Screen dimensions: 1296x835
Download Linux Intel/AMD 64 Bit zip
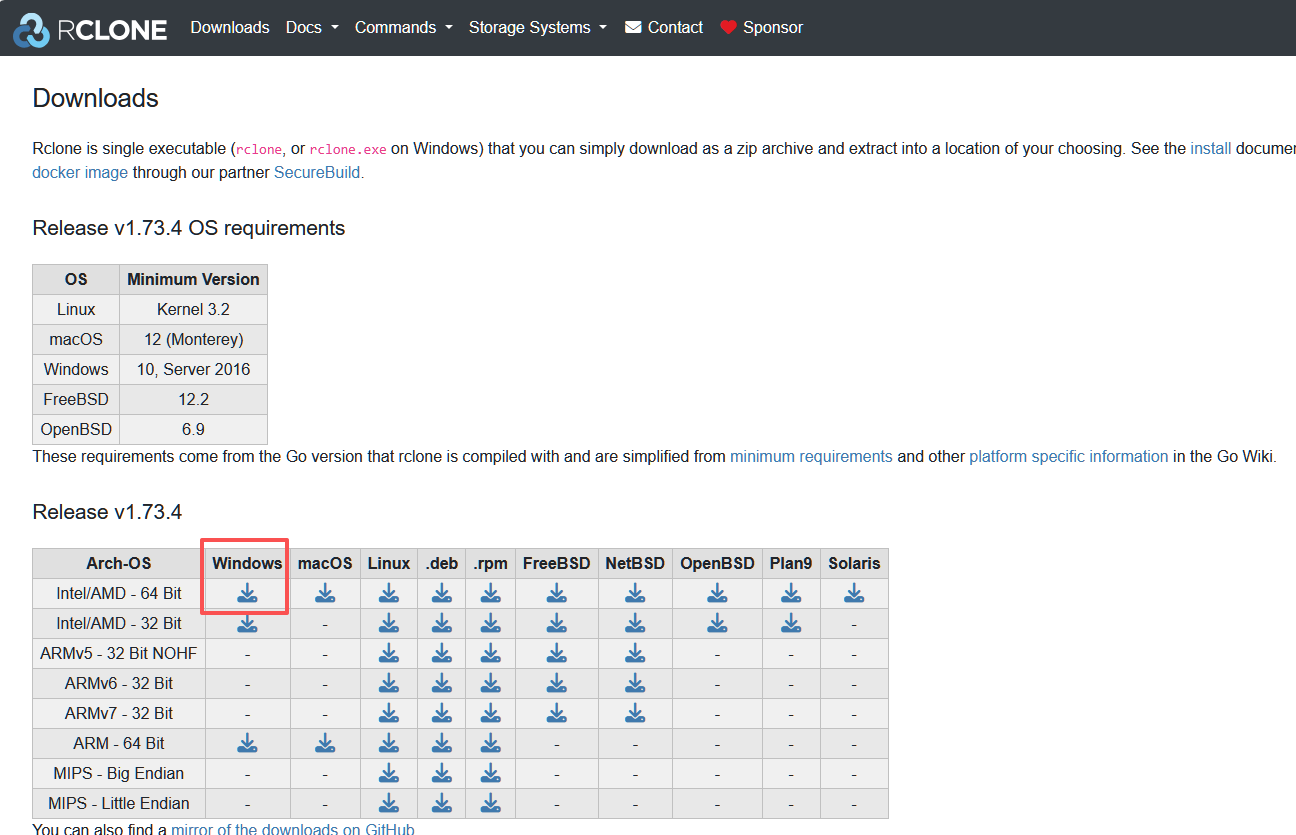(389, 594)
